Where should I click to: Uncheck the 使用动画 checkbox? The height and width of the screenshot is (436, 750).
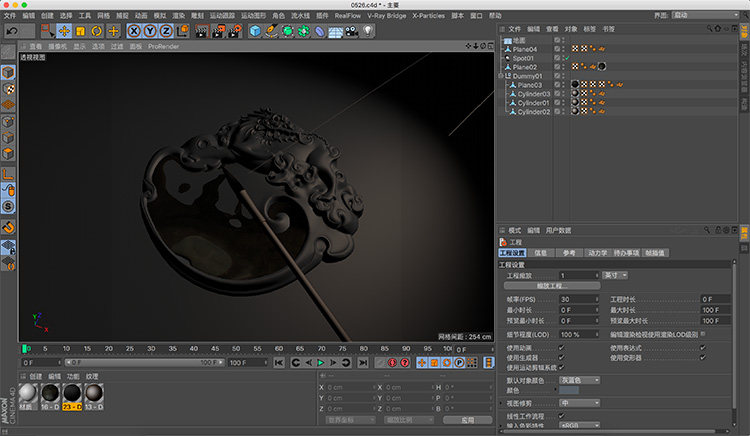[x=561, y=347]
